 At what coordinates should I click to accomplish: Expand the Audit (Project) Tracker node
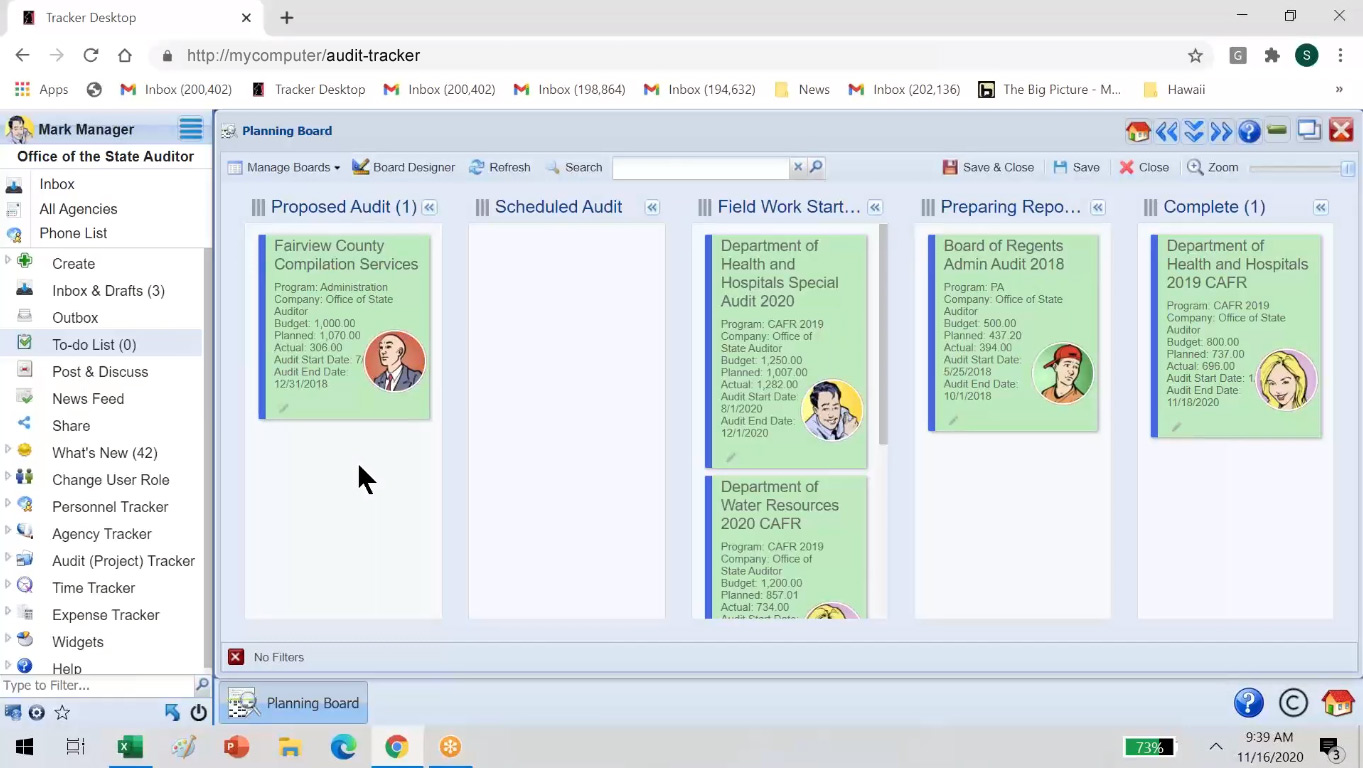tap(8, 558)
